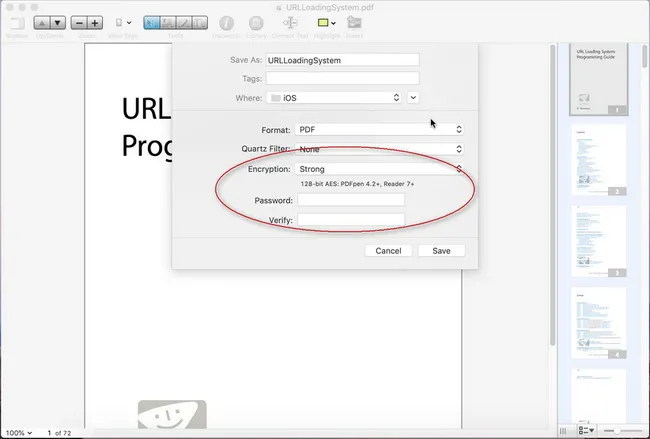This screenshot has width=650, height=439.
Task: Open the Inspector from the toolbar
Action: pyautogui.click(x=227, y=22)
